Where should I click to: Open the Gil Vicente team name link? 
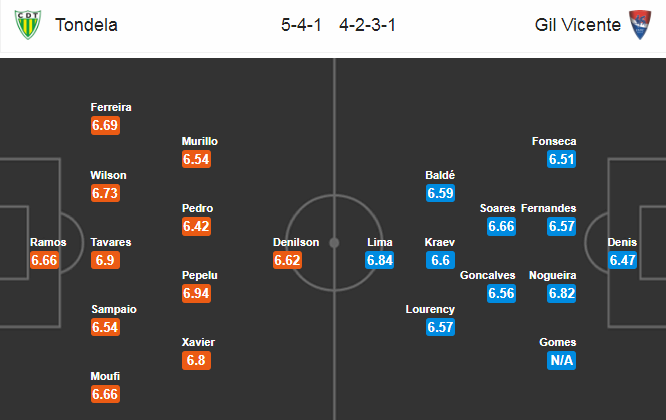click(x=578, y=25)
